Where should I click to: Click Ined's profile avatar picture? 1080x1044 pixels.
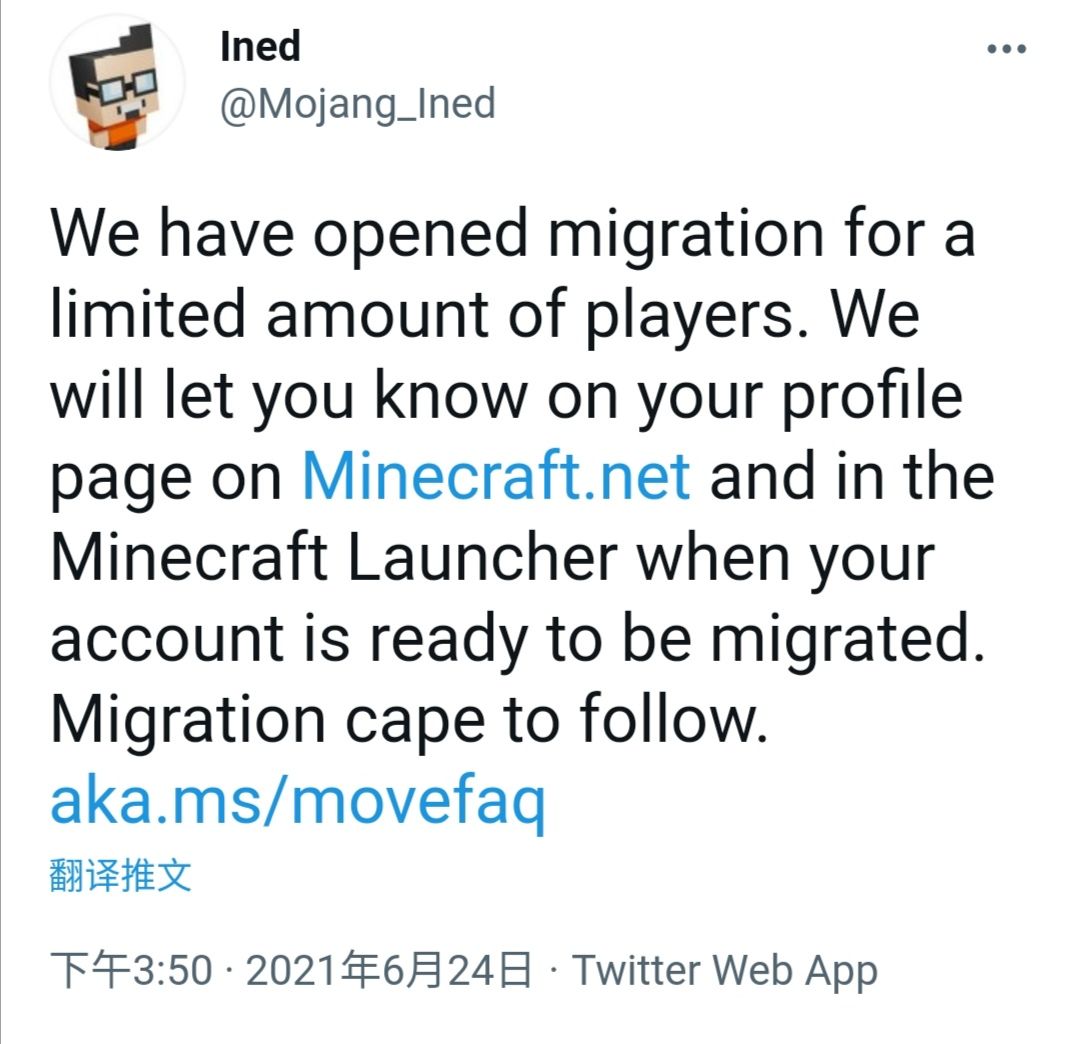[117, 82]
